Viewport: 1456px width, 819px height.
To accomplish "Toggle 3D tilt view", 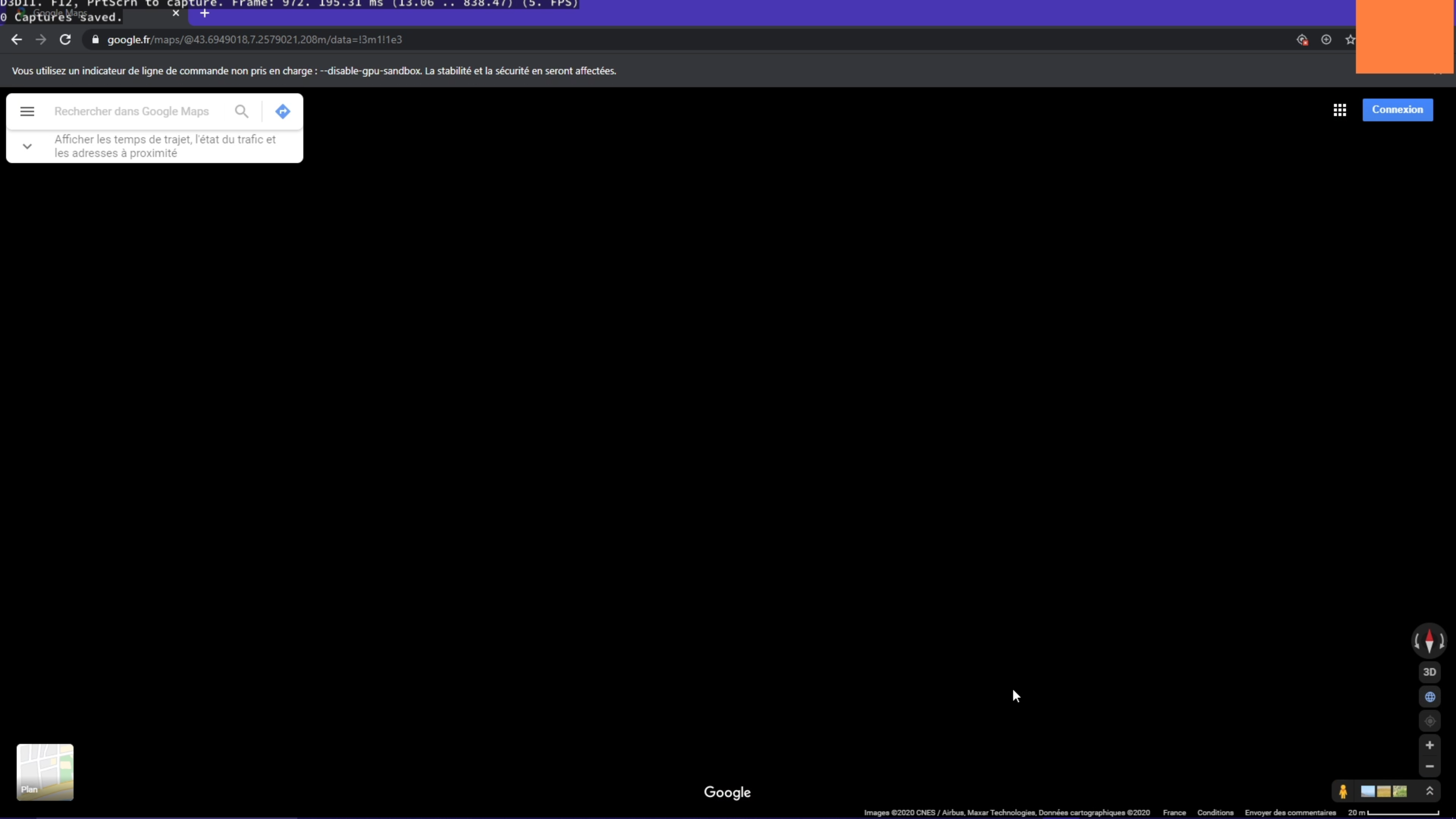I will pyautogui.click(x=1429, y=672).
